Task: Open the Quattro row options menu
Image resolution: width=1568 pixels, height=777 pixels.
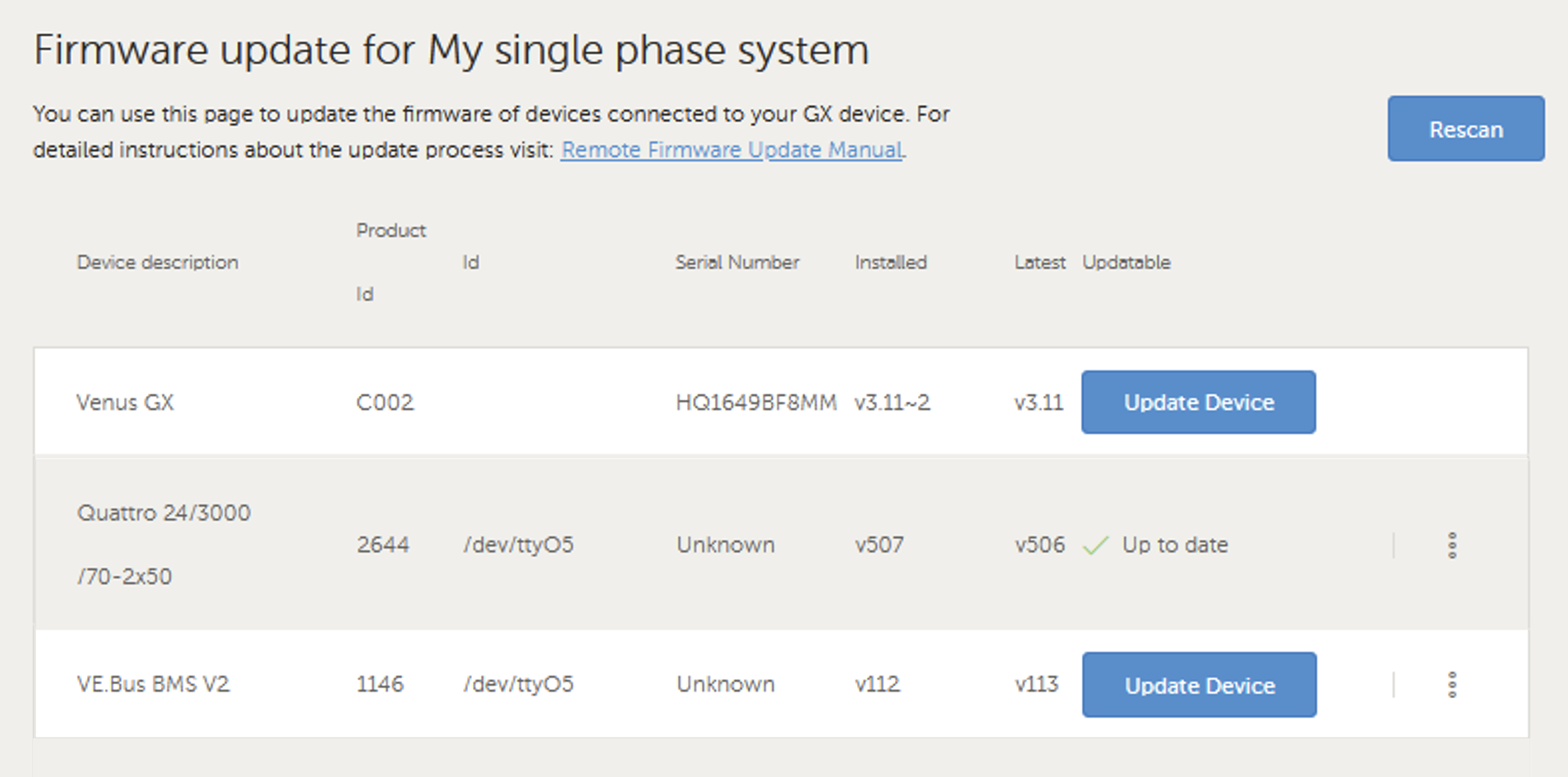Action: (x=1451, y=545)
